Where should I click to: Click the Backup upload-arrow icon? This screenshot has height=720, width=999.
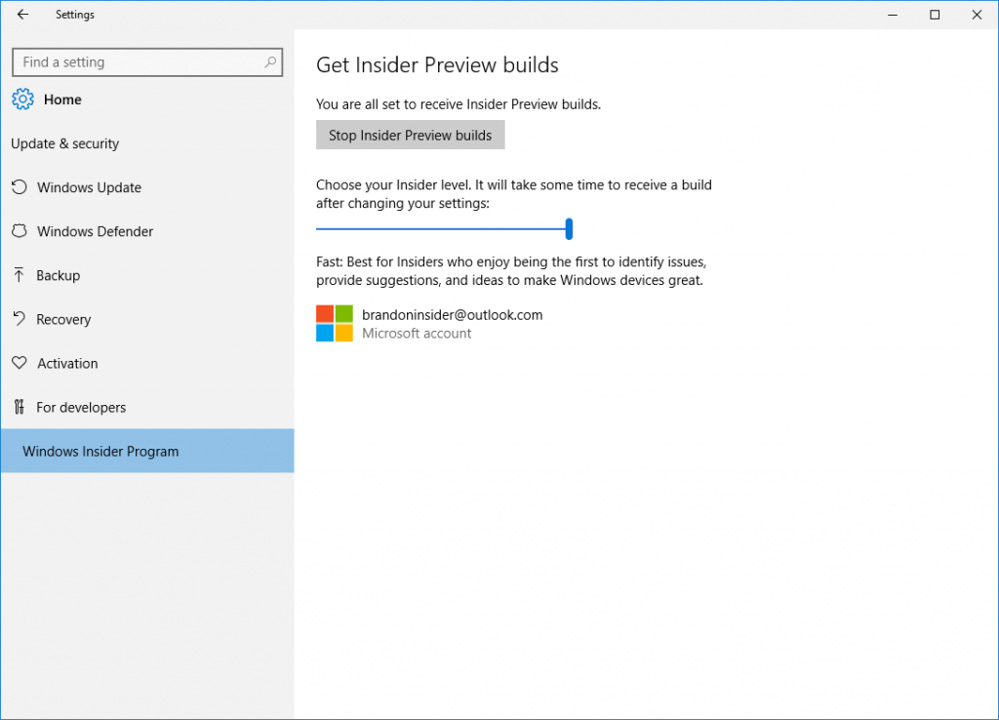click(20, 275)
